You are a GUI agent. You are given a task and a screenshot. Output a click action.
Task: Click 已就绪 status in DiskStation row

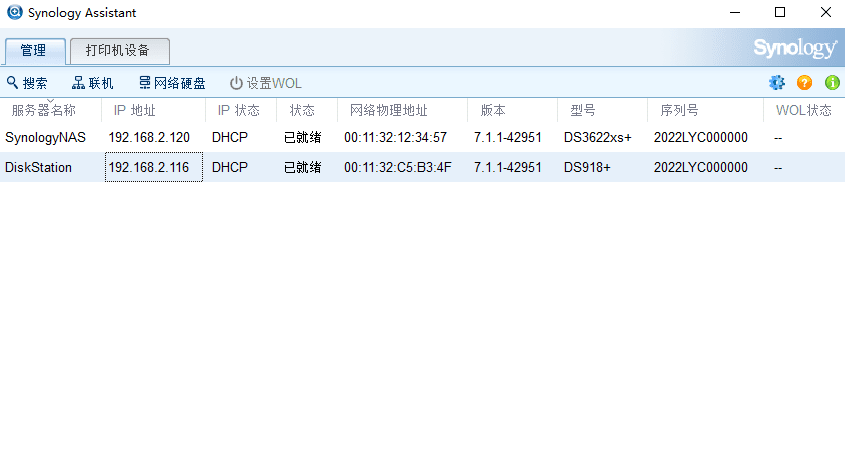coord(302,167)
